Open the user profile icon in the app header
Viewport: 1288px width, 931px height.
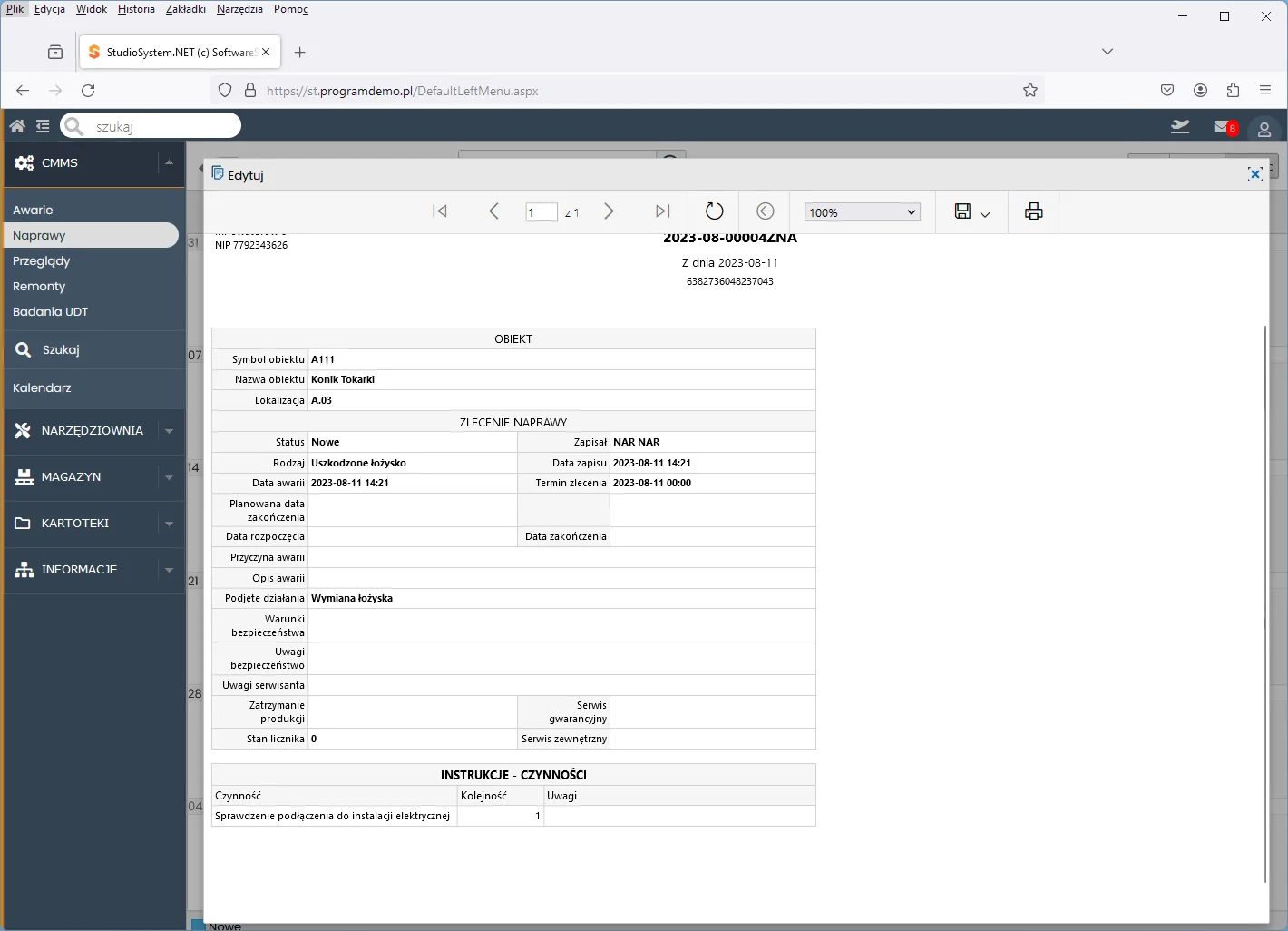pos(1264,129)
